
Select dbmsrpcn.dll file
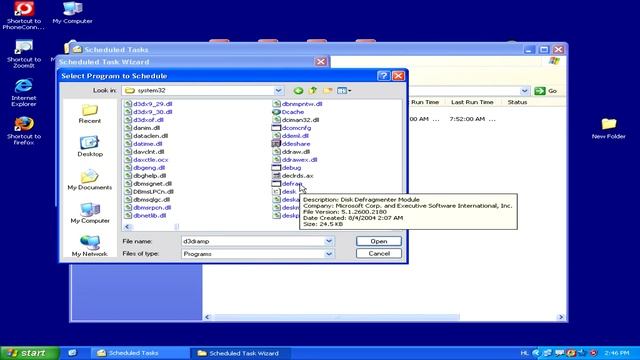click(x=148, y=208)
